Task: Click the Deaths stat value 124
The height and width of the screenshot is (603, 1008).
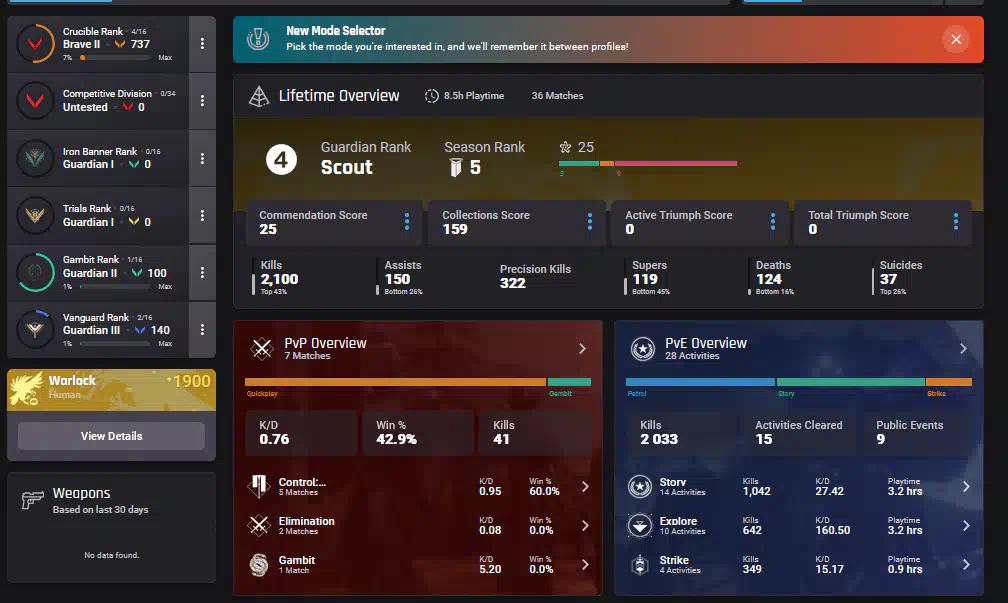Action: pos(769,279)
